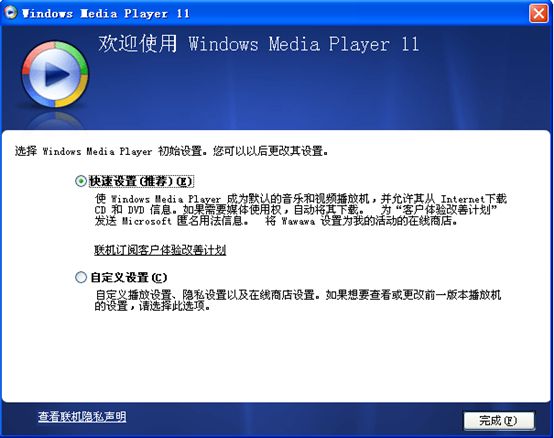Screen dimensions: 554x438
Task: Close the Windows Media Player 11 setup window
Action: click(x=538, y=13)
